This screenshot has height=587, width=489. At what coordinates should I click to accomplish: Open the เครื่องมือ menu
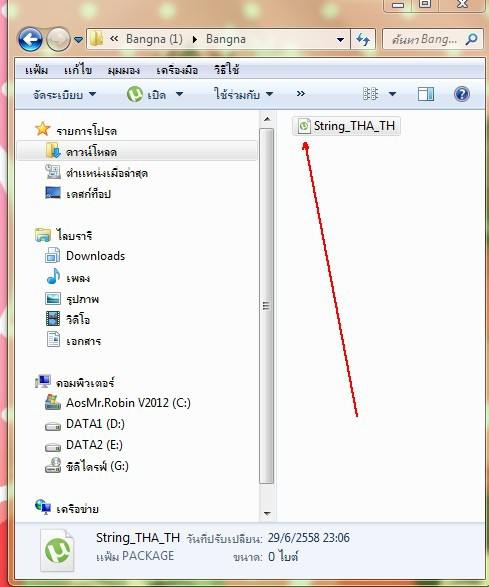pos(177,70)
